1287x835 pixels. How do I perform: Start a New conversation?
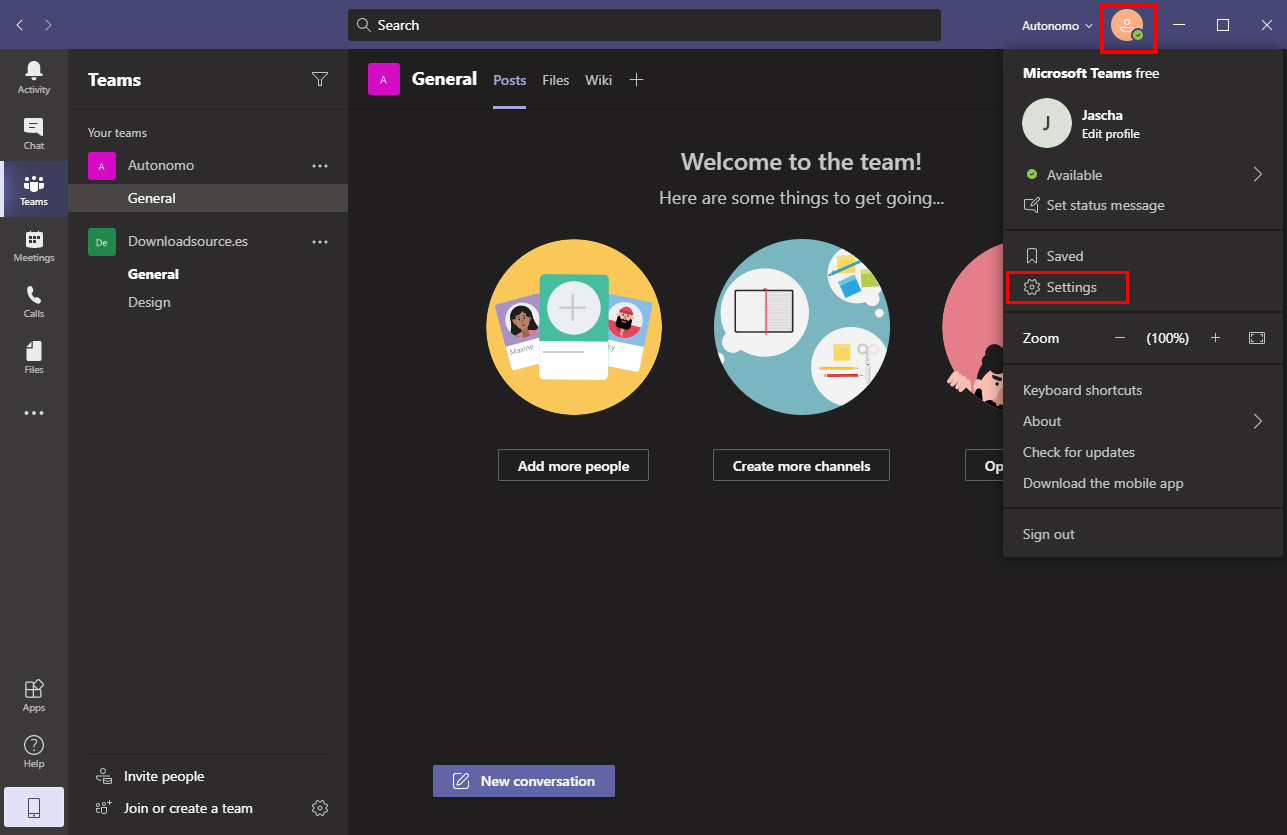[x=524, y=781]
